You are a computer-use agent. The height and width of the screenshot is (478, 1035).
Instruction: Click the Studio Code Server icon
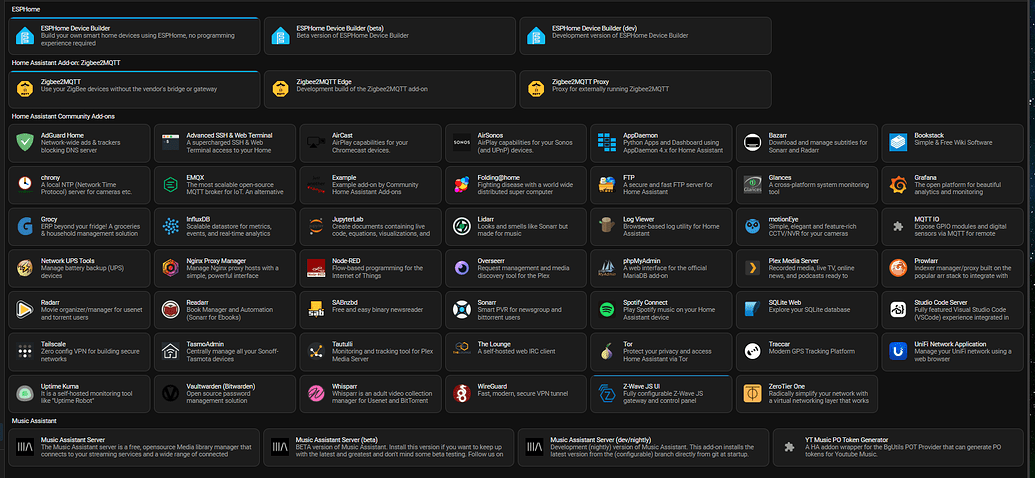[x=898, y=310]
